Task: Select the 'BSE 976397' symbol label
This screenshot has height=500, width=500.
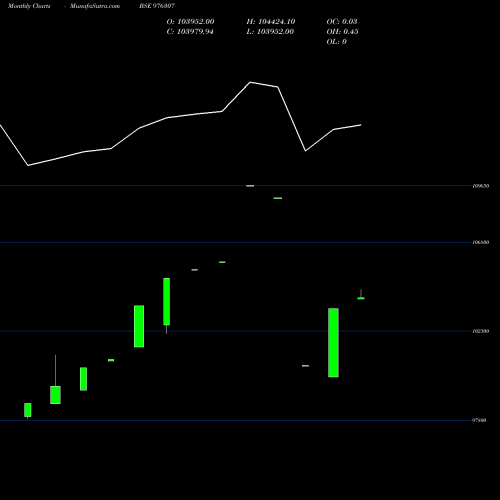Action: point(157,6)
